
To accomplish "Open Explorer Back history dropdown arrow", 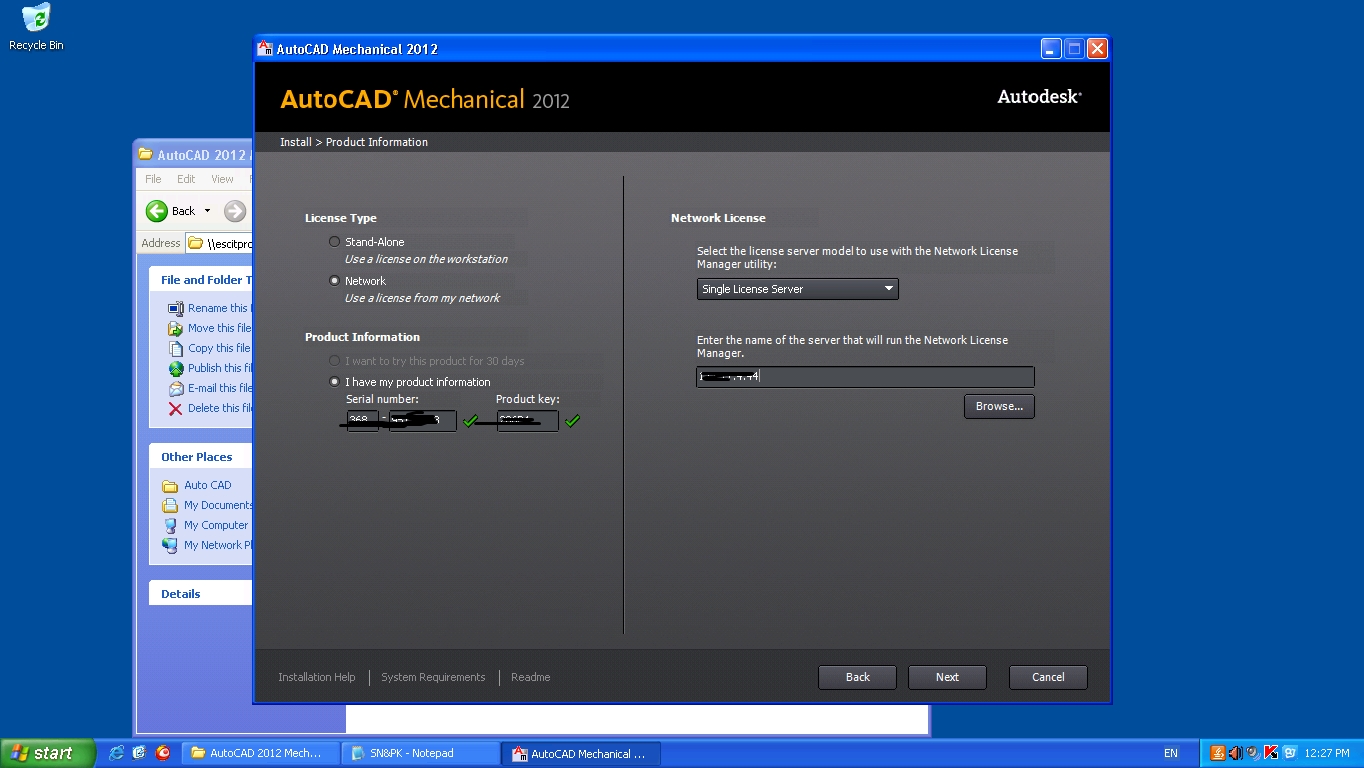I will point(207,211).
